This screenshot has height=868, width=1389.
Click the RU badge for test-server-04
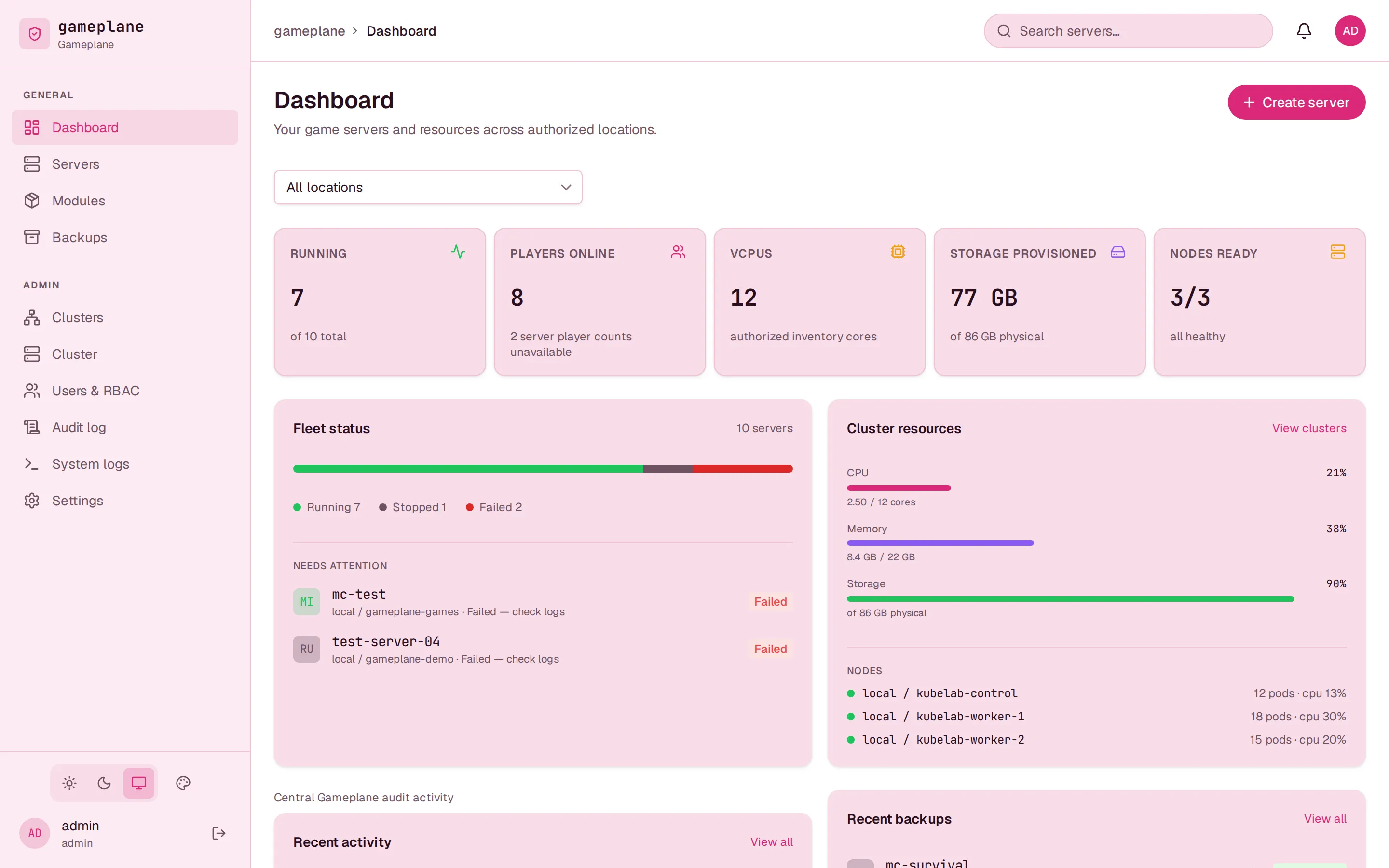(x=307, y=649)
